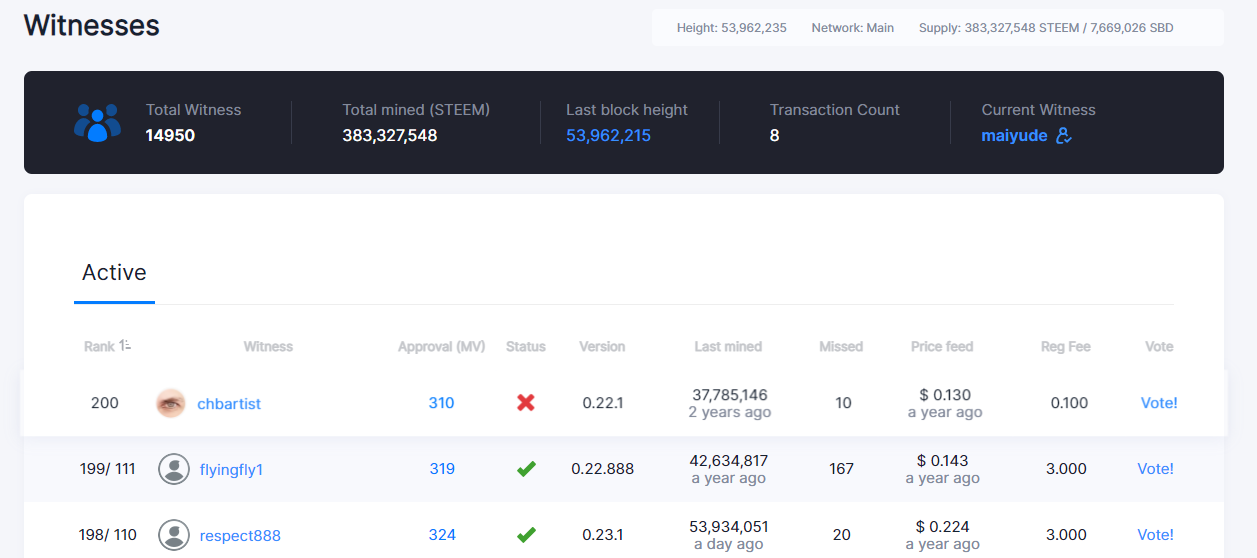Click the green check status for flyingfly1
Image resolution: width=1257 pixels, height=558 pixels.
(x=526, y=469)
